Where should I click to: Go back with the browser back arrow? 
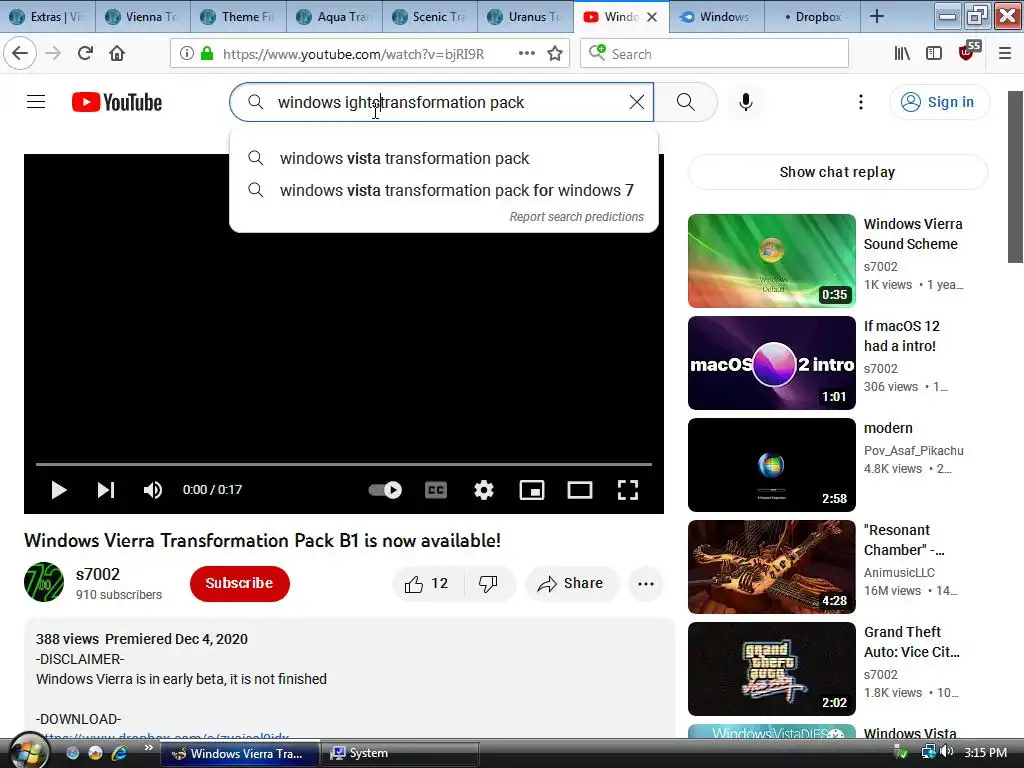[x=20, y=54]
